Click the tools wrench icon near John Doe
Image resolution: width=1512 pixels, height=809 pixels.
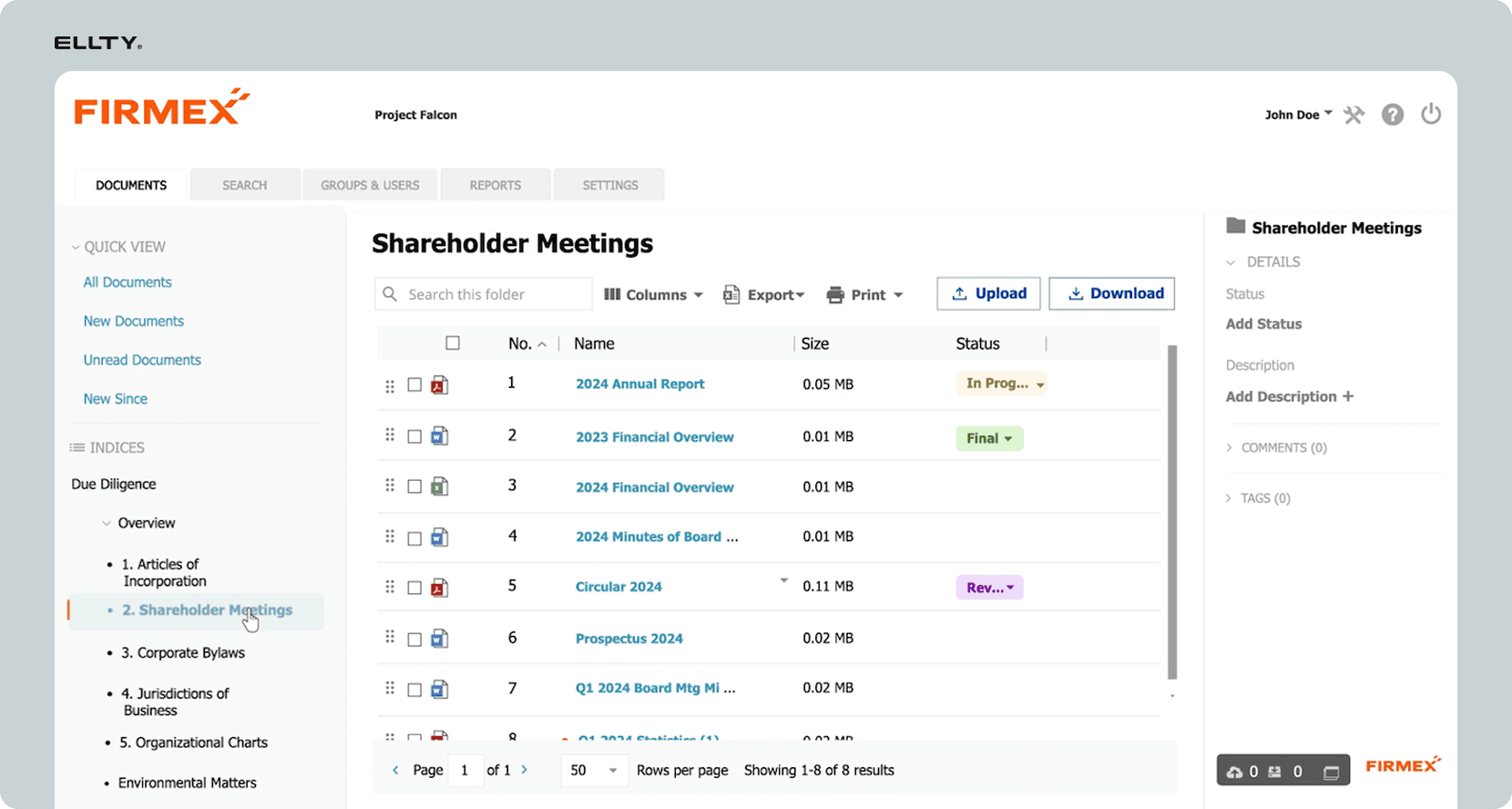[x=1354, y=115]
